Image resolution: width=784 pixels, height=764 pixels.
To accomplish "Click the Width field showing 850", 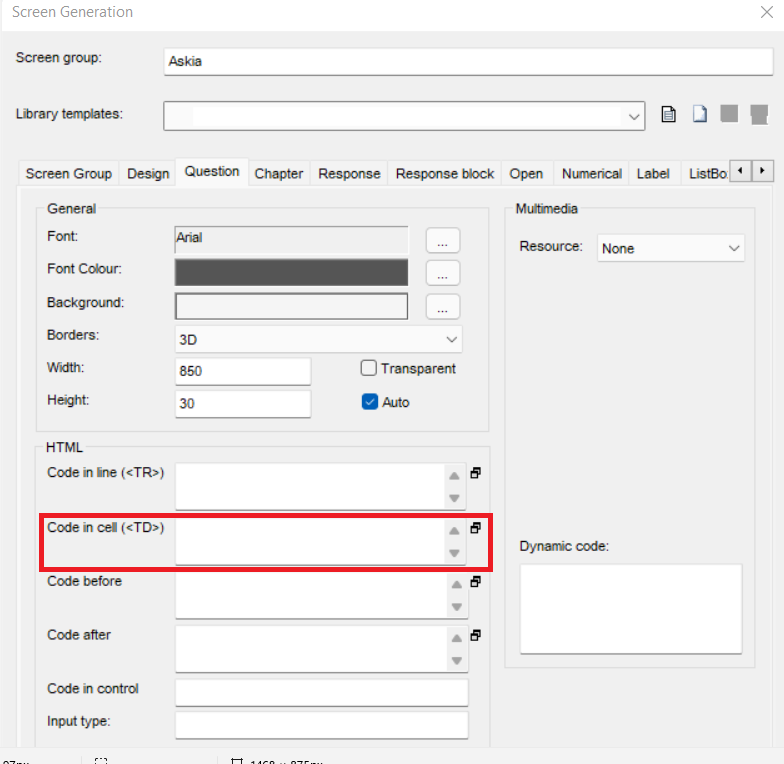I will click(x=242, y=371).
